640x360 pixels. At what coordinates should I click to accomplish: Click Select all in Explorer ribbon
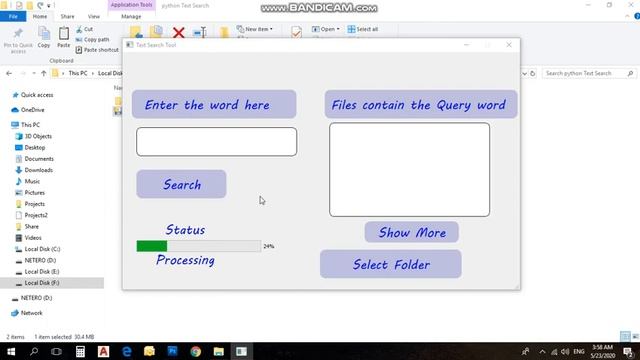[363, 29]
